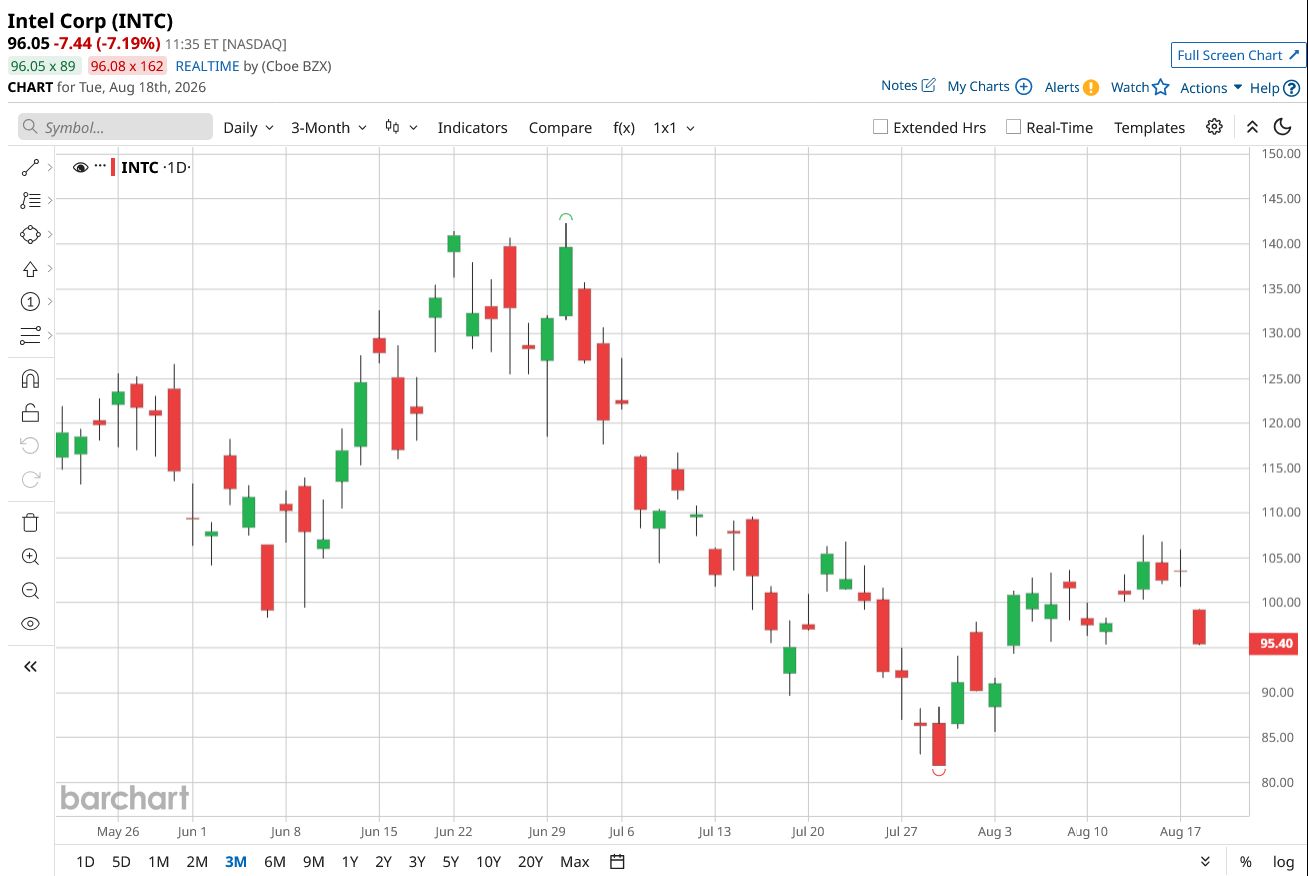
Task: Expand the trend line tool submenu arrow
Action: pyautogui.click(x=49, y=168)
